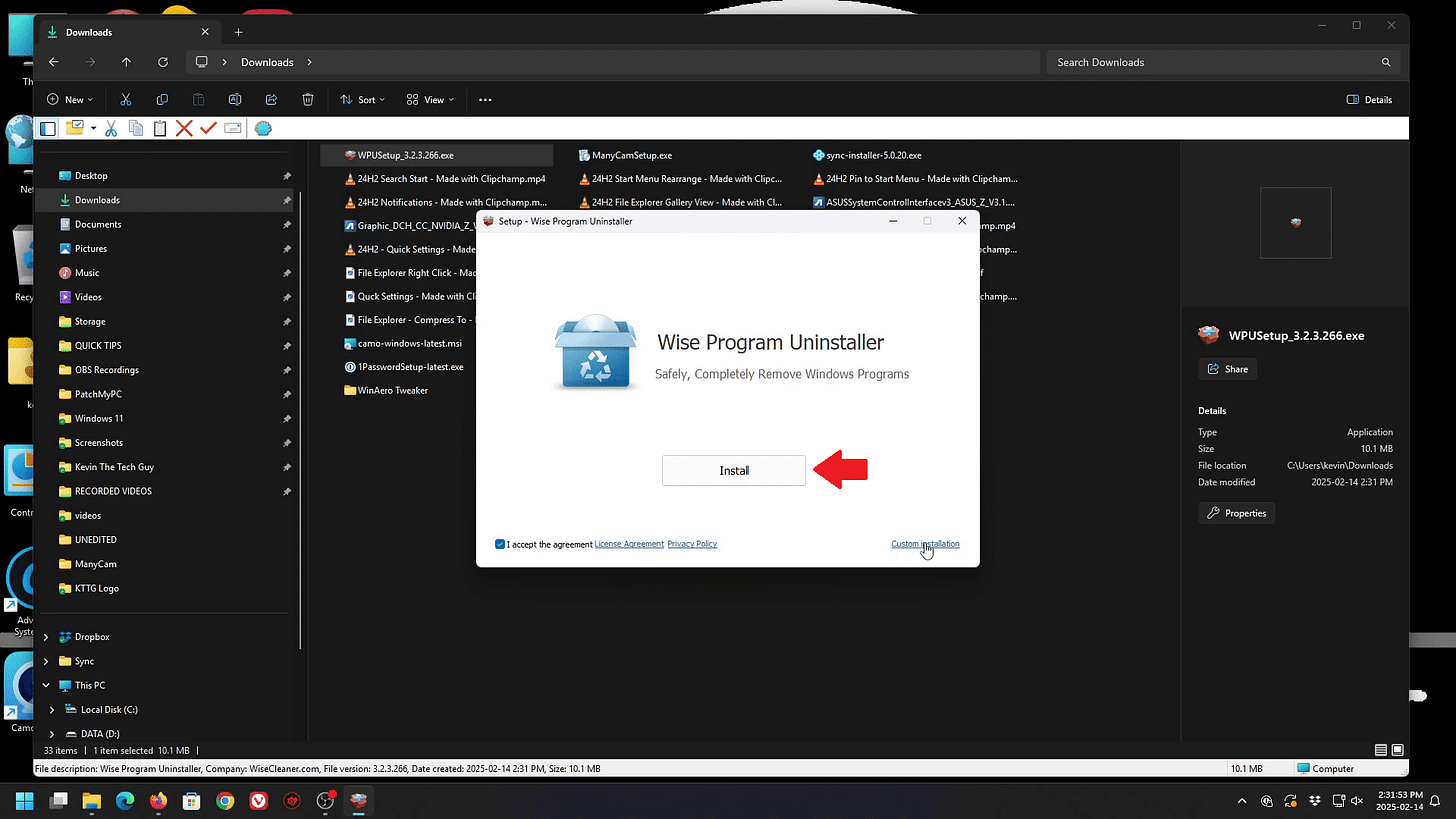The width and height of the screenshot is (1456, 819).
Task: Open the Privacy Policy link
Action: [x=692, y=544]
